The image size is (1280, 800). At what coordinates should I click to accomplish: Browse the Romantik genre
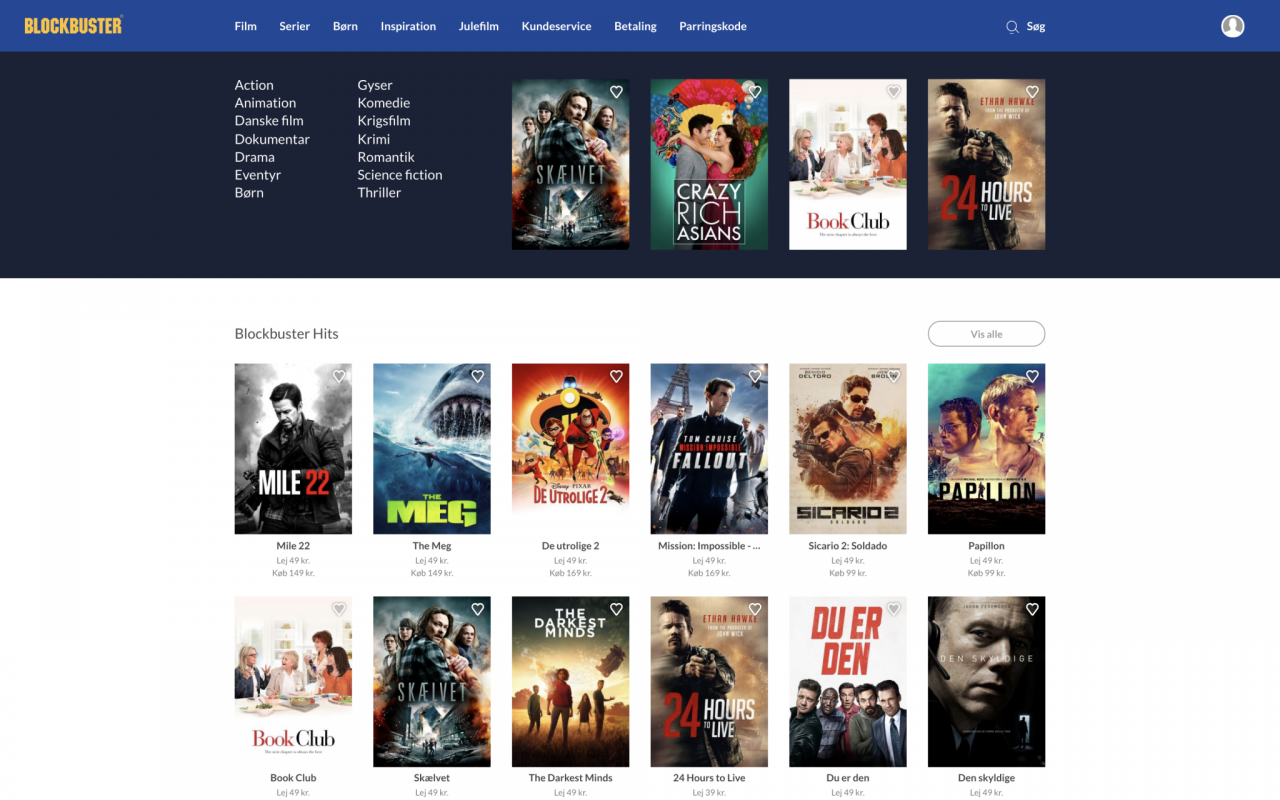(386, 157)
